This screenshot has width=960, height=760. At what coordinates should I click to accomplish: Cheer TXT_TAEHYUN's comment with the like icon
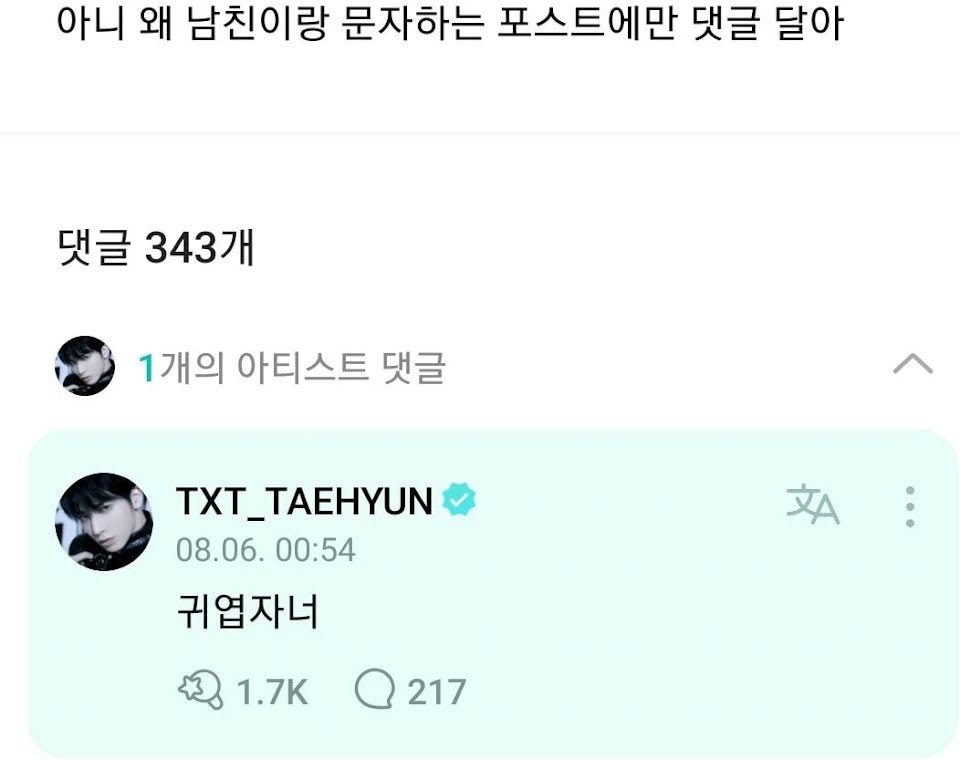tap(200, 690)
